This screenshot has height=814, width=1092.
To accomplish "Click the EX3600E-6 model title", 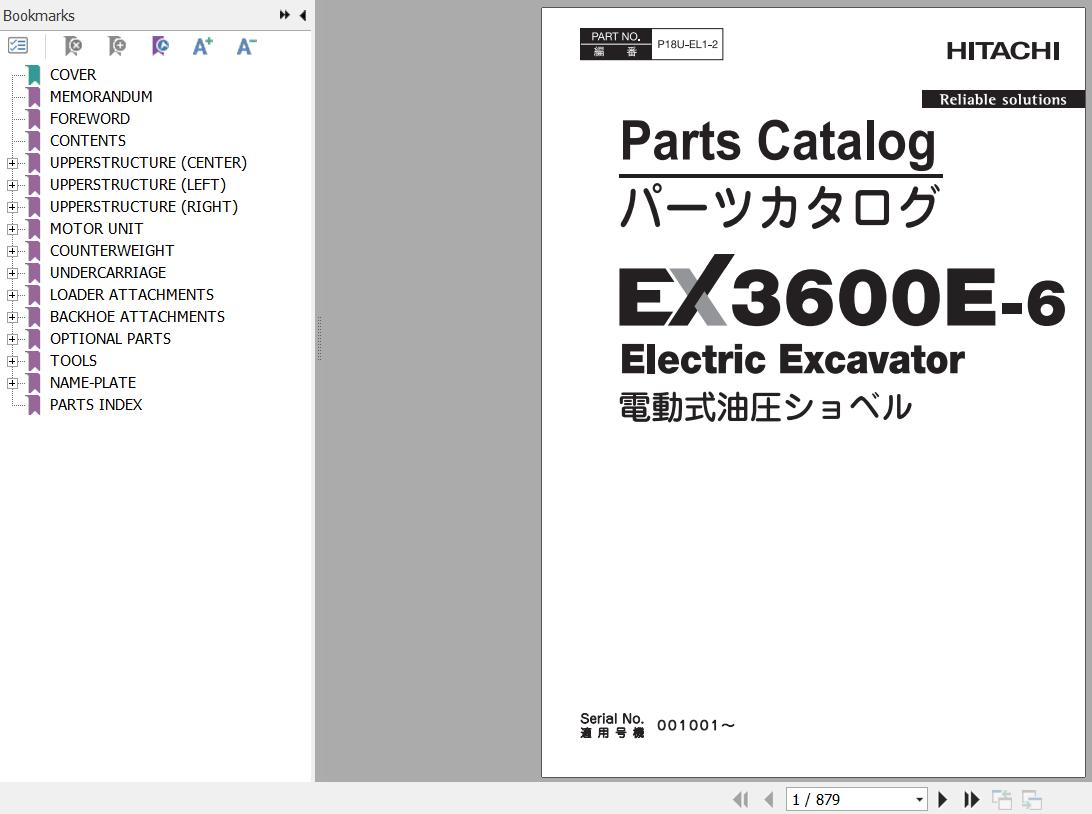I will 842,291.
